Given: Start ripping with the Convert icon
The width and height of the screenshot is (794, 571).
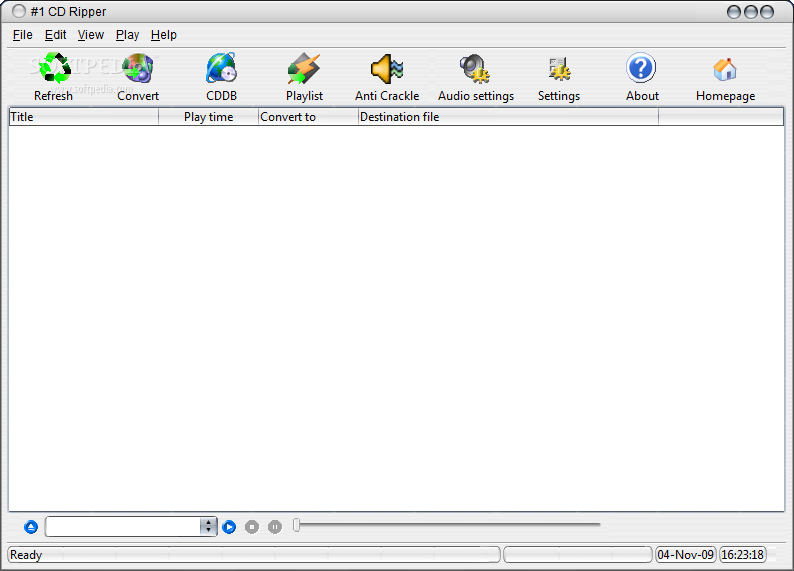Looking at the screenshot, I should coord(138,68).
